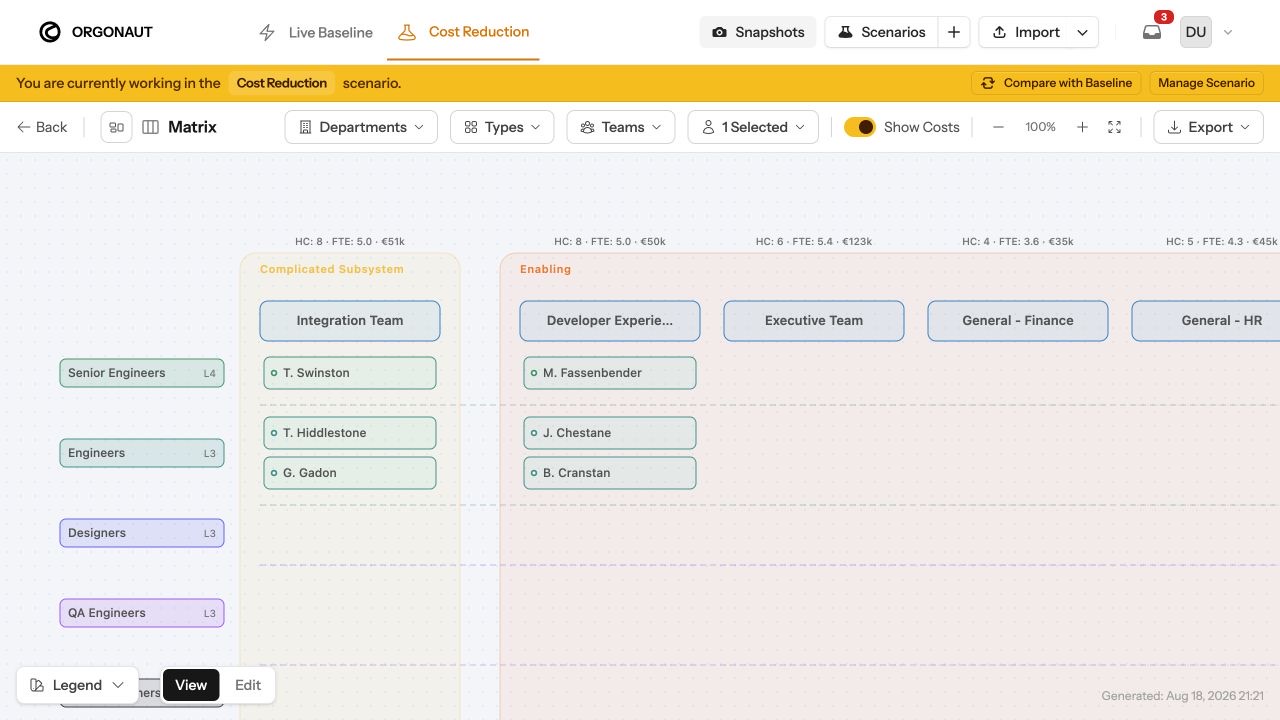This screenshot has width=1280, height=720.
Task: Click the QA Engineers role row
Action: [x=142, y=613]
